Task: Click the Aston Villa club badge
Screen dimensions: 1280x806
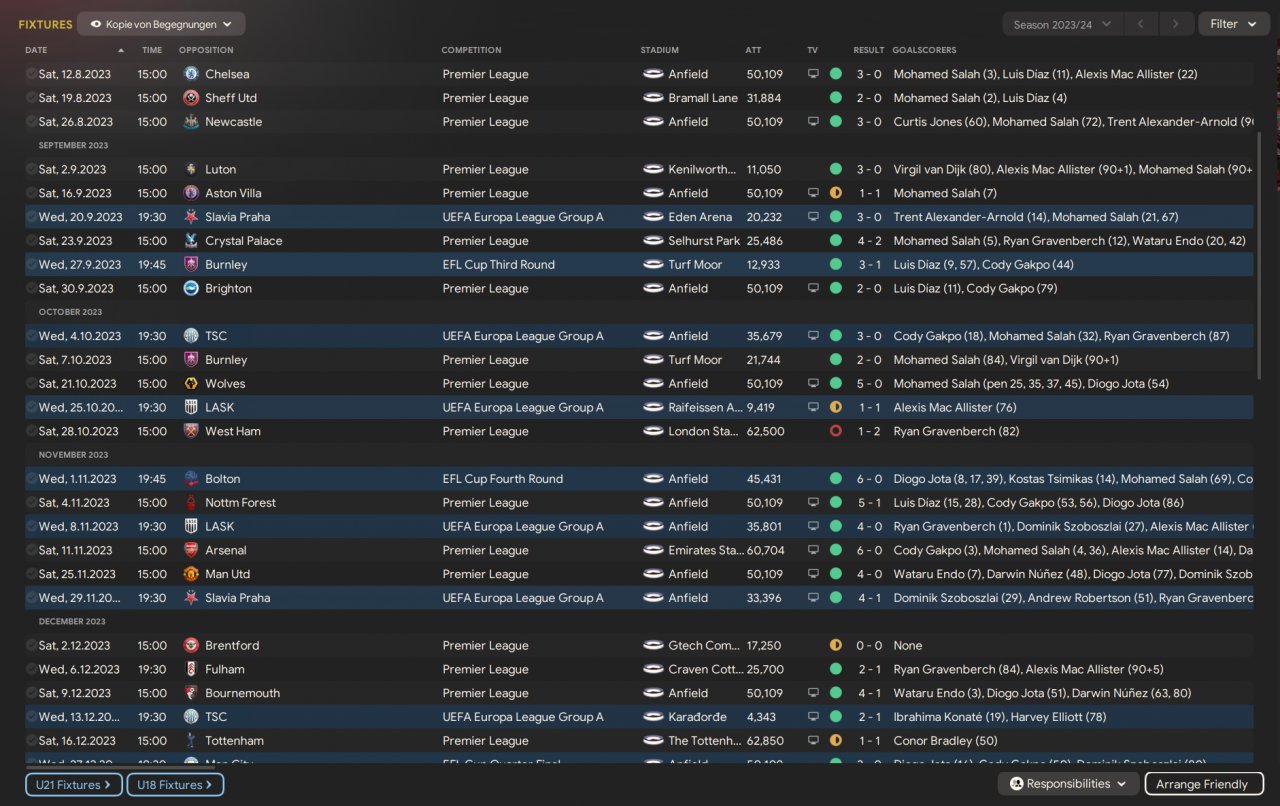Action: [191, 193]
